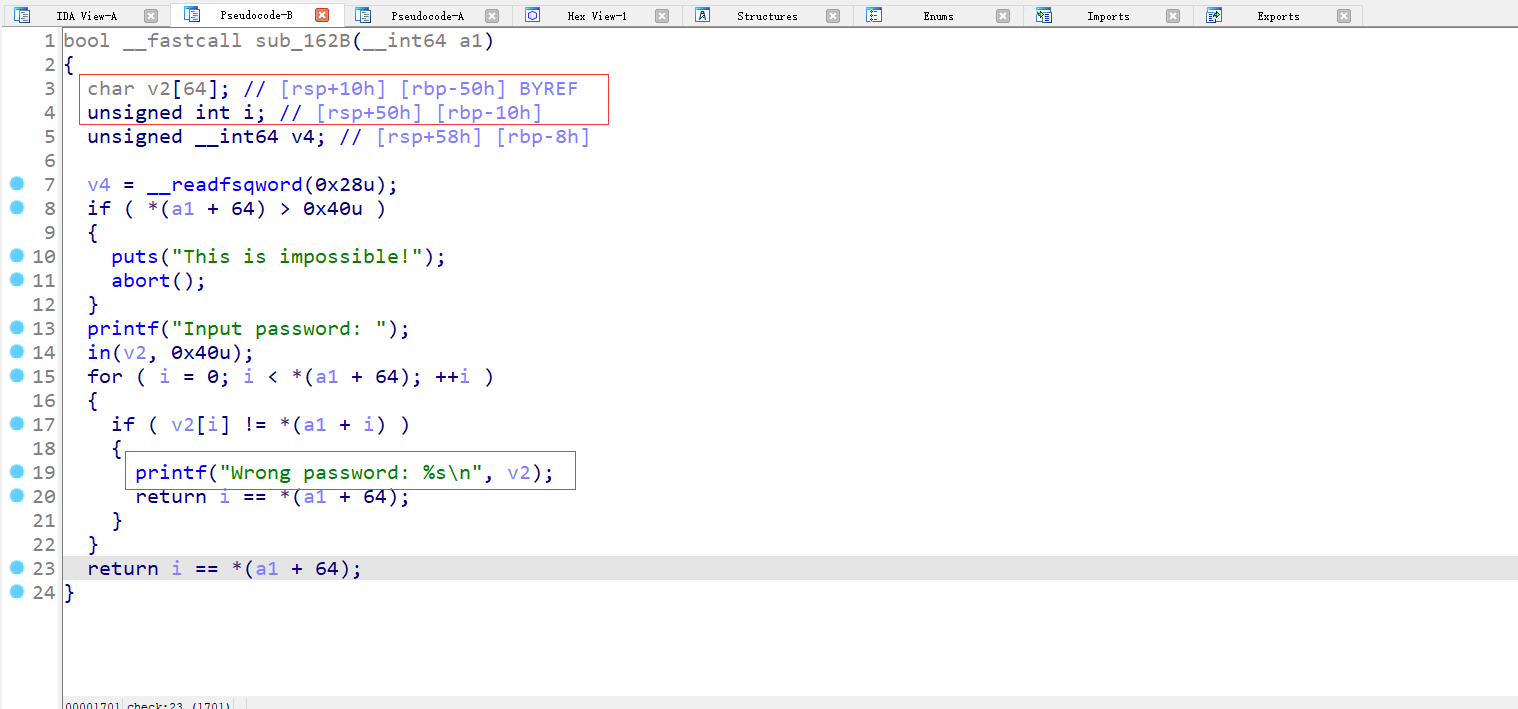The height and width of the screenshot is (709, 1518).
Task: Click the char v2[64] declaration
Action: point(158,89)
